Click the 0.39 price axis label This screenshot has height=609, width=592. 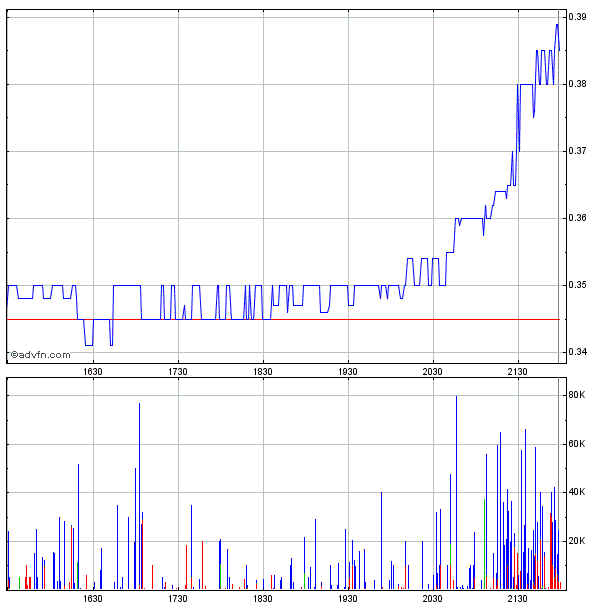pyautogui.click(x=577, y=17)
